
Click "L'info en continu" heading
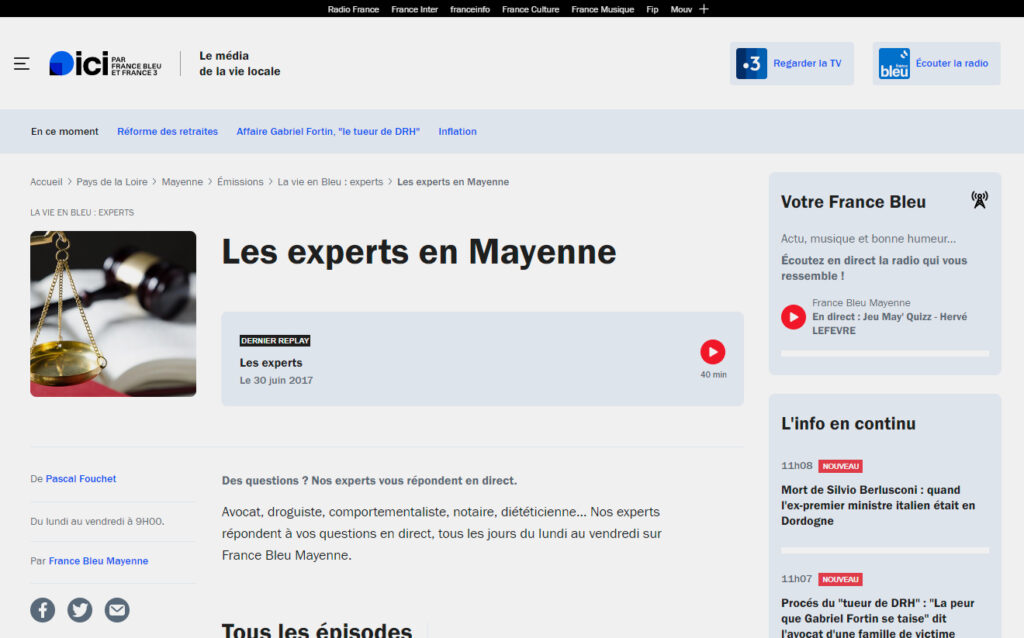click(x=848, y=424)
